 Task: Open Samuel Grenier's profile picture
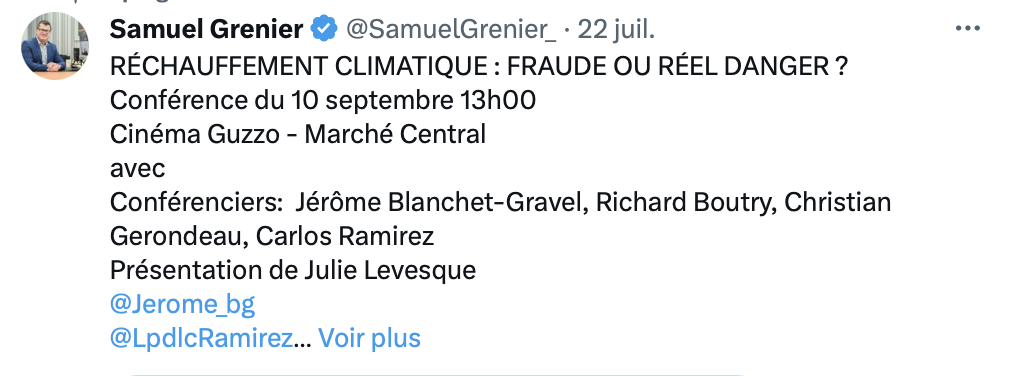[x=55, y=46]
